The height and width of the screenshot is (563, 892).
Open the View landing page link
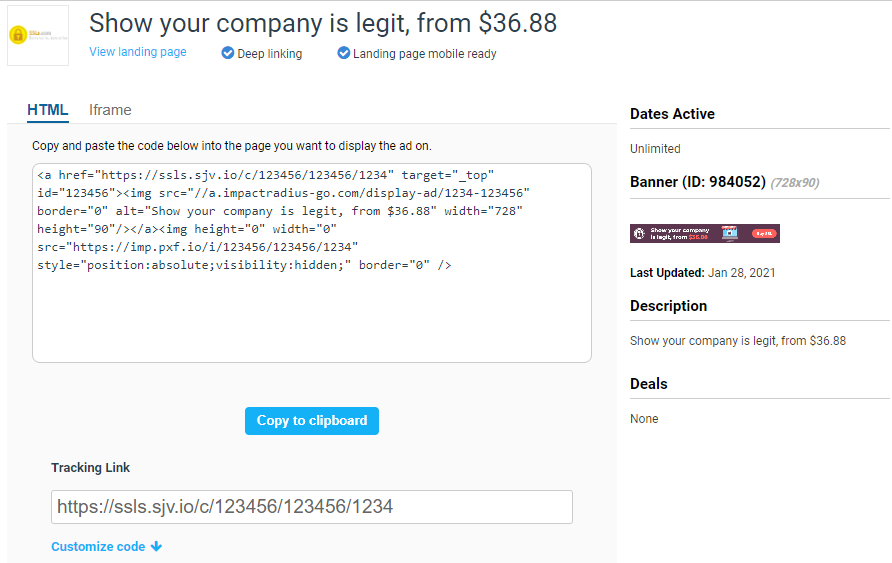[138, 52]
